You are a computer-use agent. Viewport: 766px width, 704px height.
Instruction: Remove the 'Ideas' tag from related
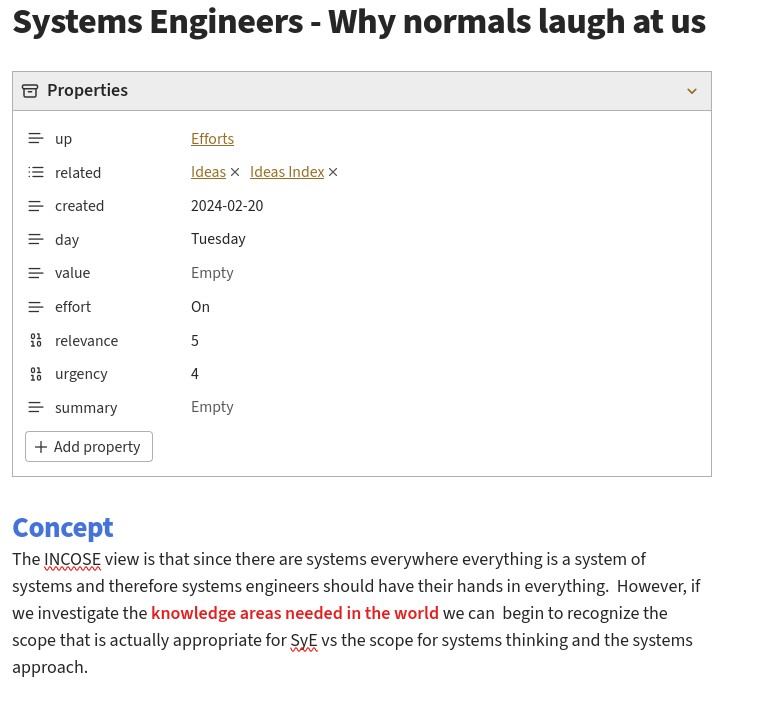(235, 172)
